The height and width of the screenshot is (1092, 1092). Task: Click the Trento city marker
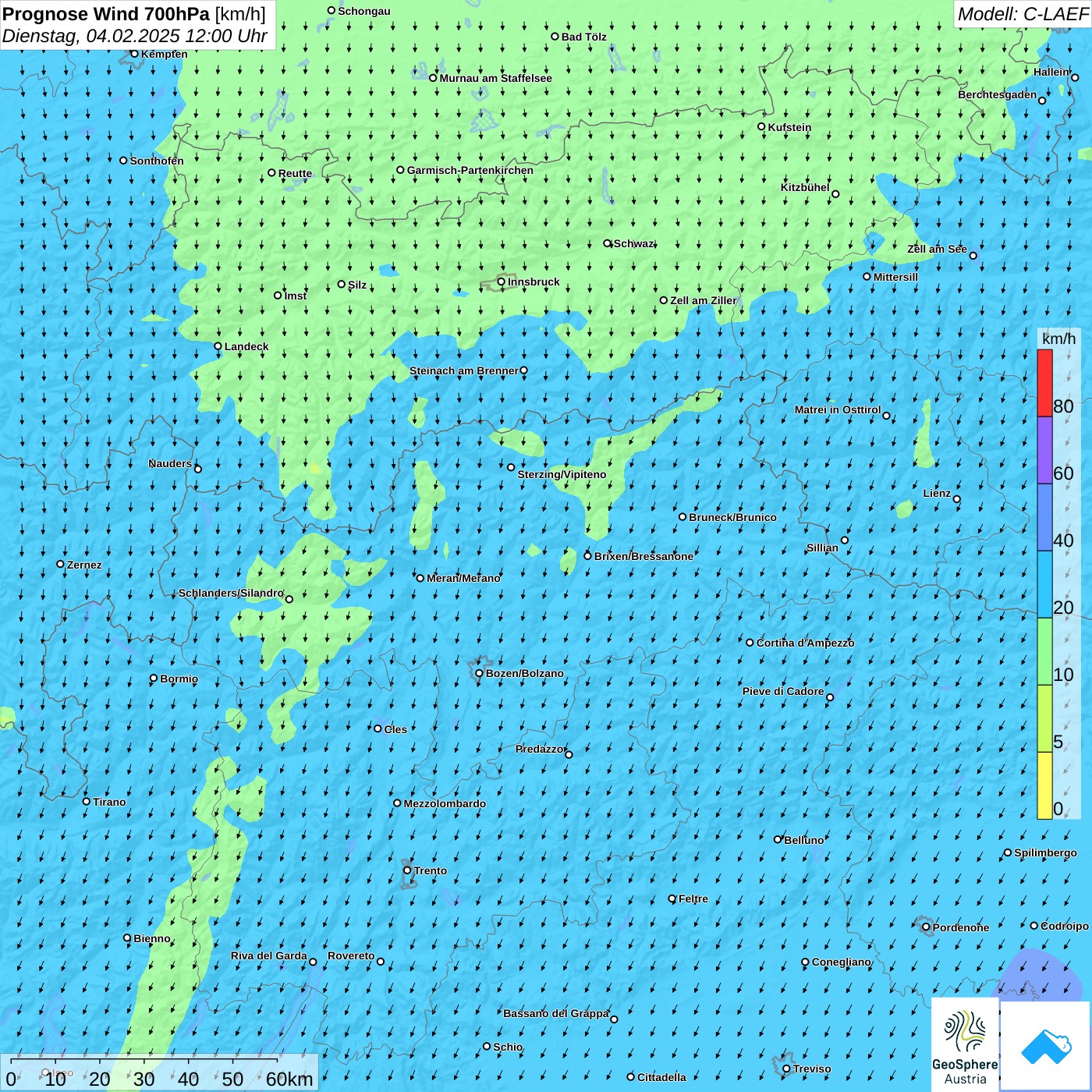407,870
